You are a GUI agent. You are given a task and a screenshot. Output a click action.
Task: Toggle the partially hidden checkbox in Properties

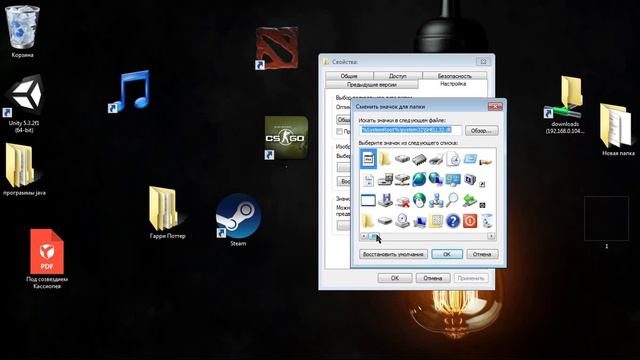click(x=340, y=131)
